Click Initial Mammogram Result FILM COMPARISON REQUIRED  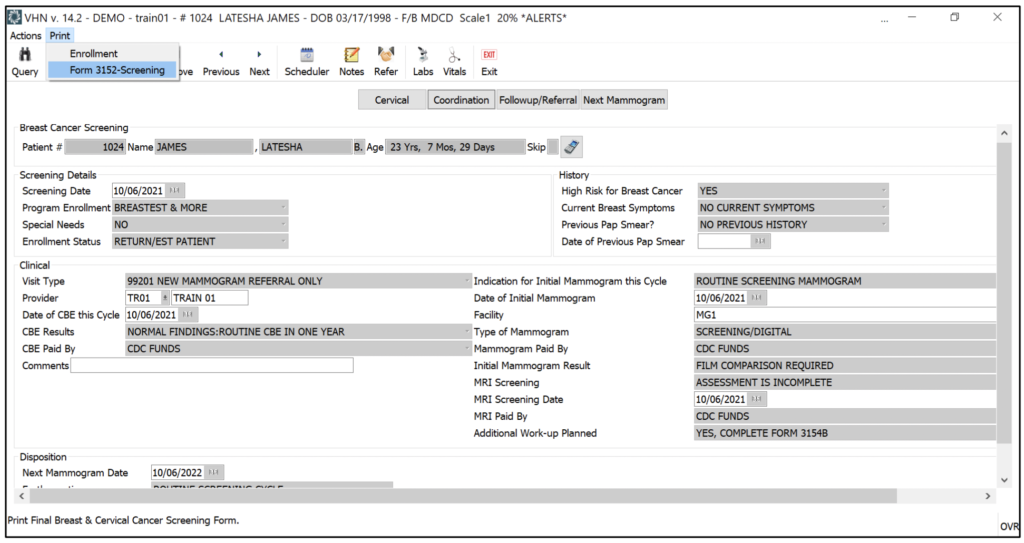[845, 366]
